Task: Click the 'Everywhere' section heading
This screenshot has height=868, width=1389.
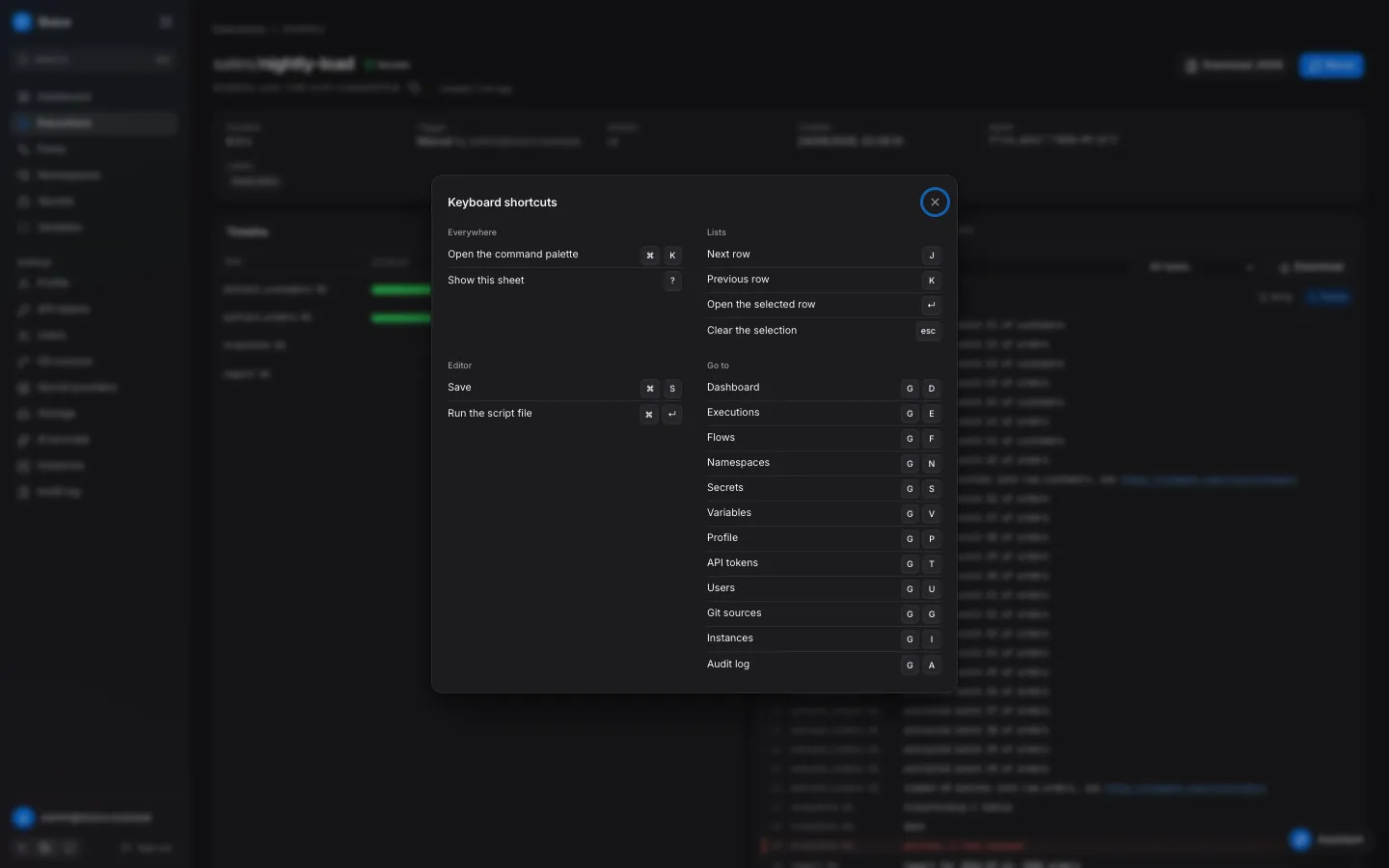Action: (x=472, y=232)
